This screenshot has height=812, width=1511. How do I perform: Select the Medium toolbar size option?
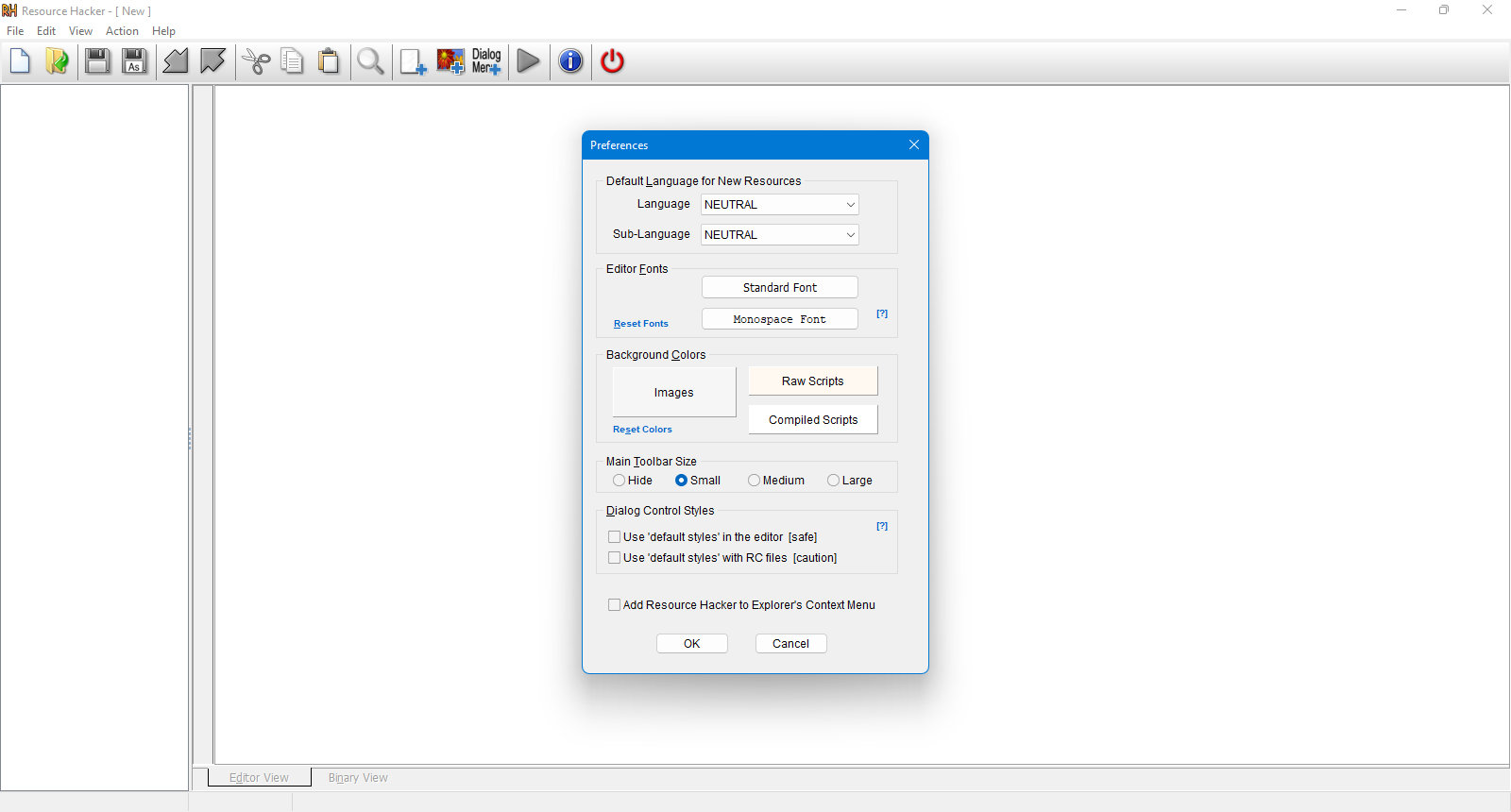776,481
